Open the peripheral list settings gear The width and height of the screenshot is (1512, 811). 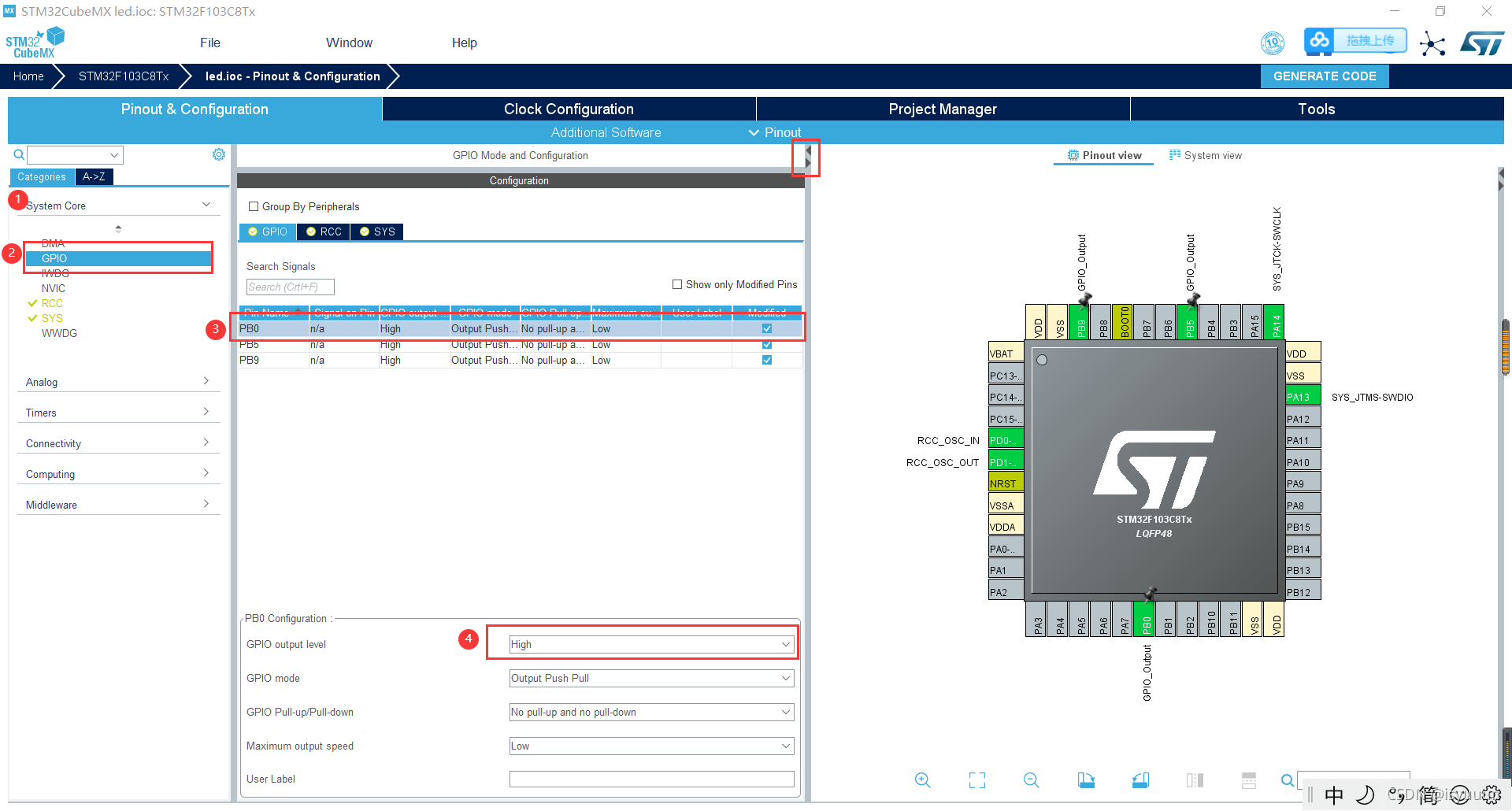tap(219, 154)
